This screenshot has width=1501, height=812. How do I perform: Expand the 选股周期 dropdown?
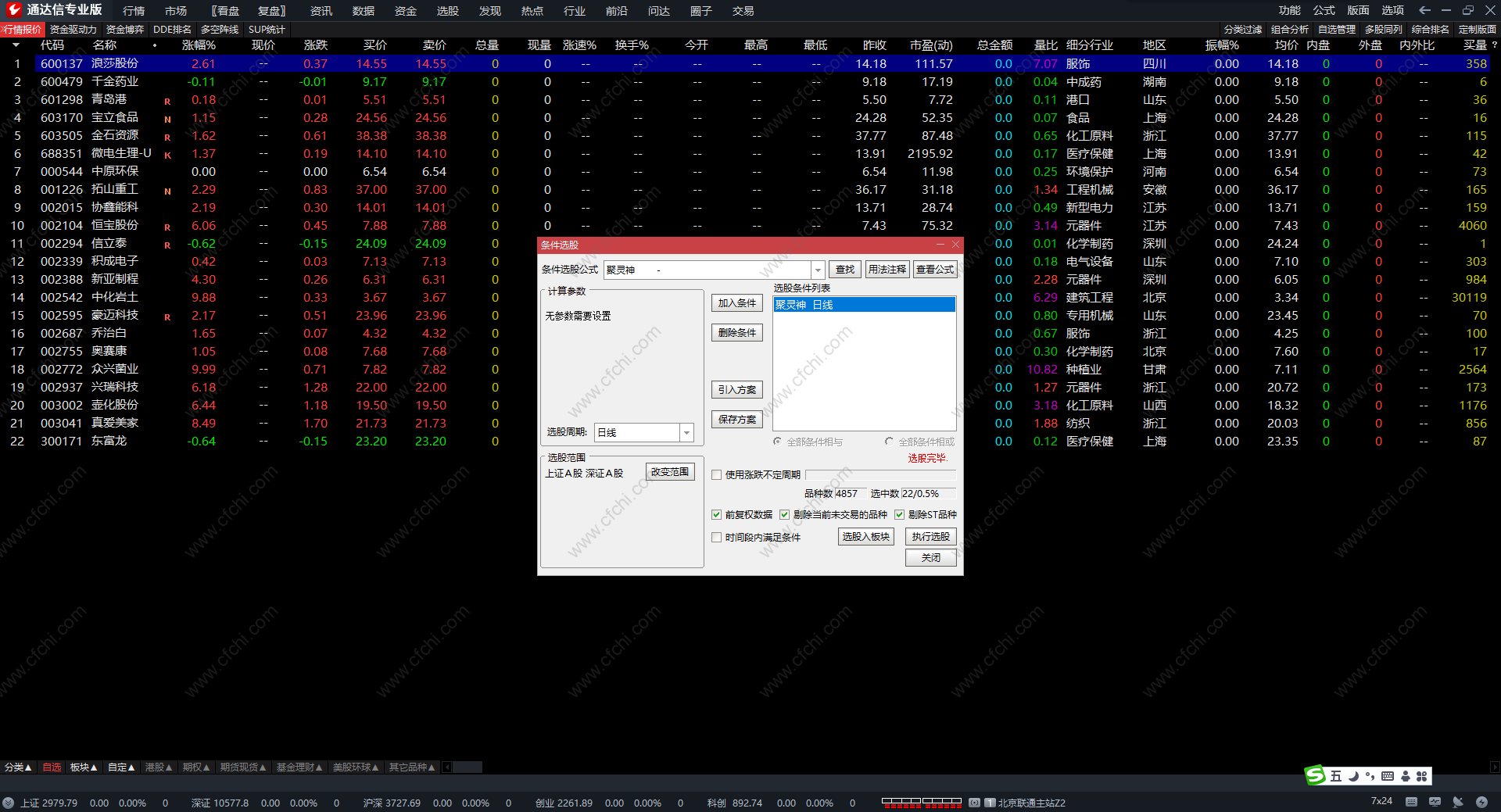point(686,432)
